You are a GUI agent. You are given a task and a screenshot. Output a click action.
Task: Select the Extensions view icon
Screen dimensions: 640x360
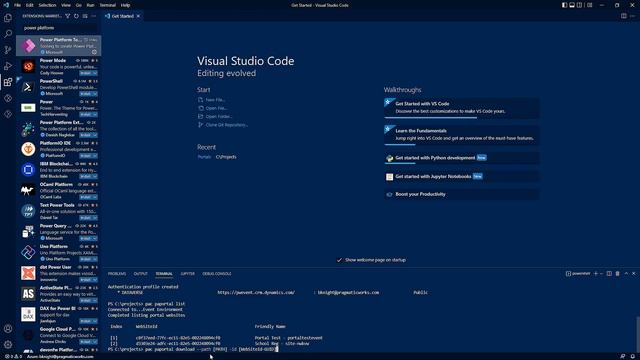pos(8,82)
